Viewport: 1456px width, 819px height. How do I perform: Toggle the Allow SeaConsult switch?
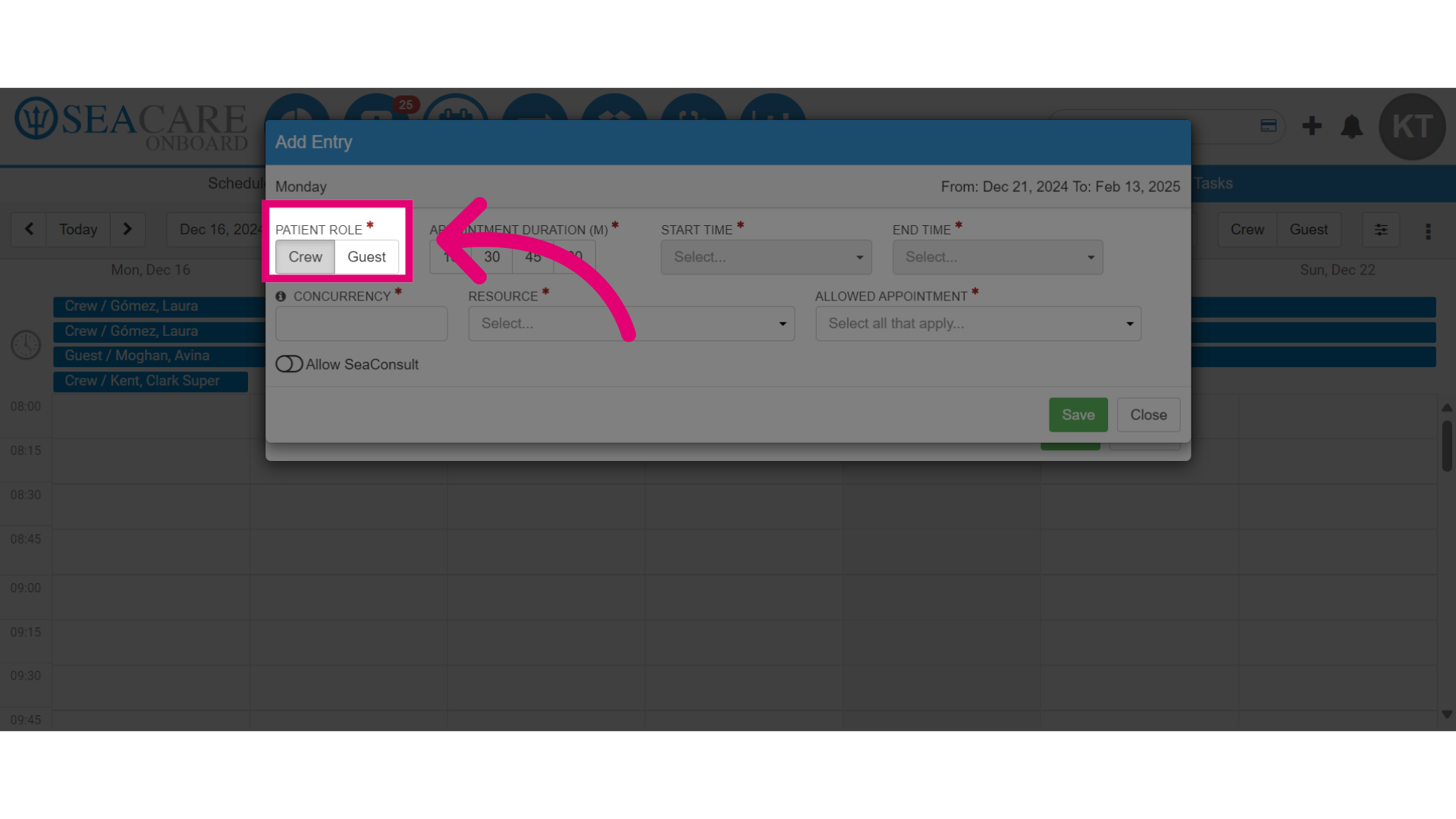click(289, 364)
